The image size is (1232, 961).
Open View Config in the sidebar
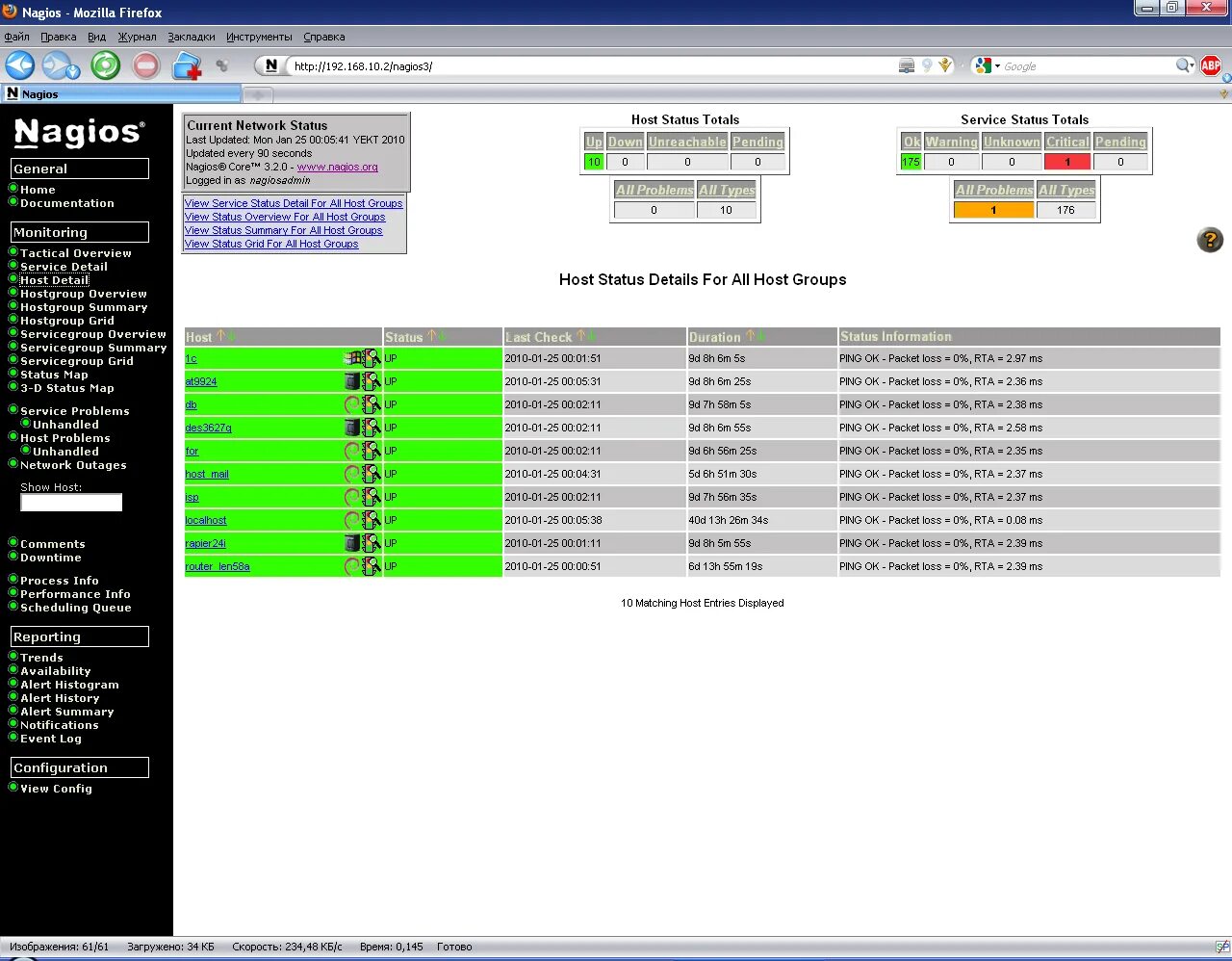click(x=56, y=789)
